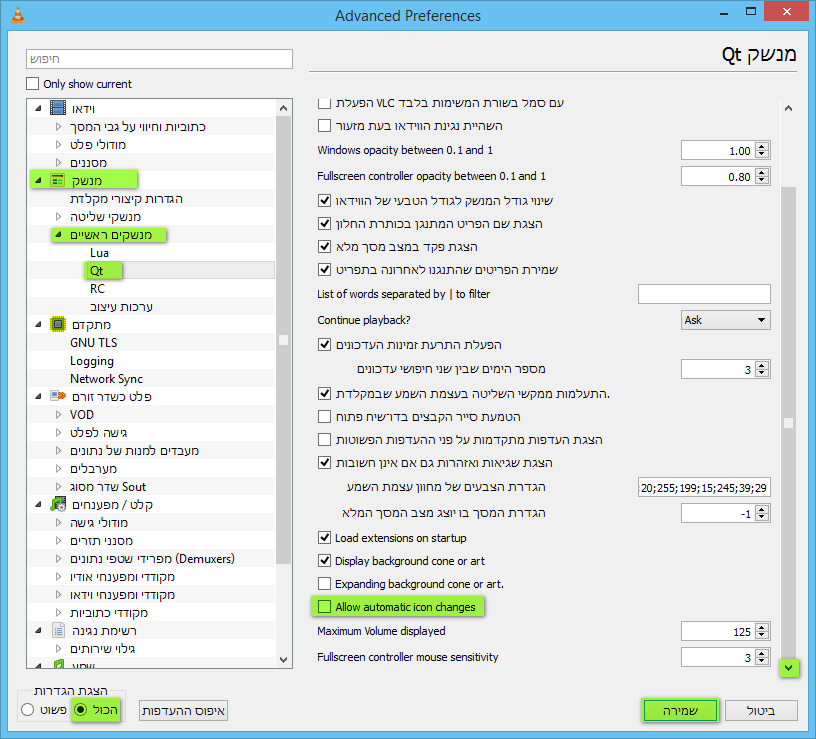The width and height of the screenshot is (816, 739).
Task: Enable Allow automatic icon changes
Action: coord(324,606)
